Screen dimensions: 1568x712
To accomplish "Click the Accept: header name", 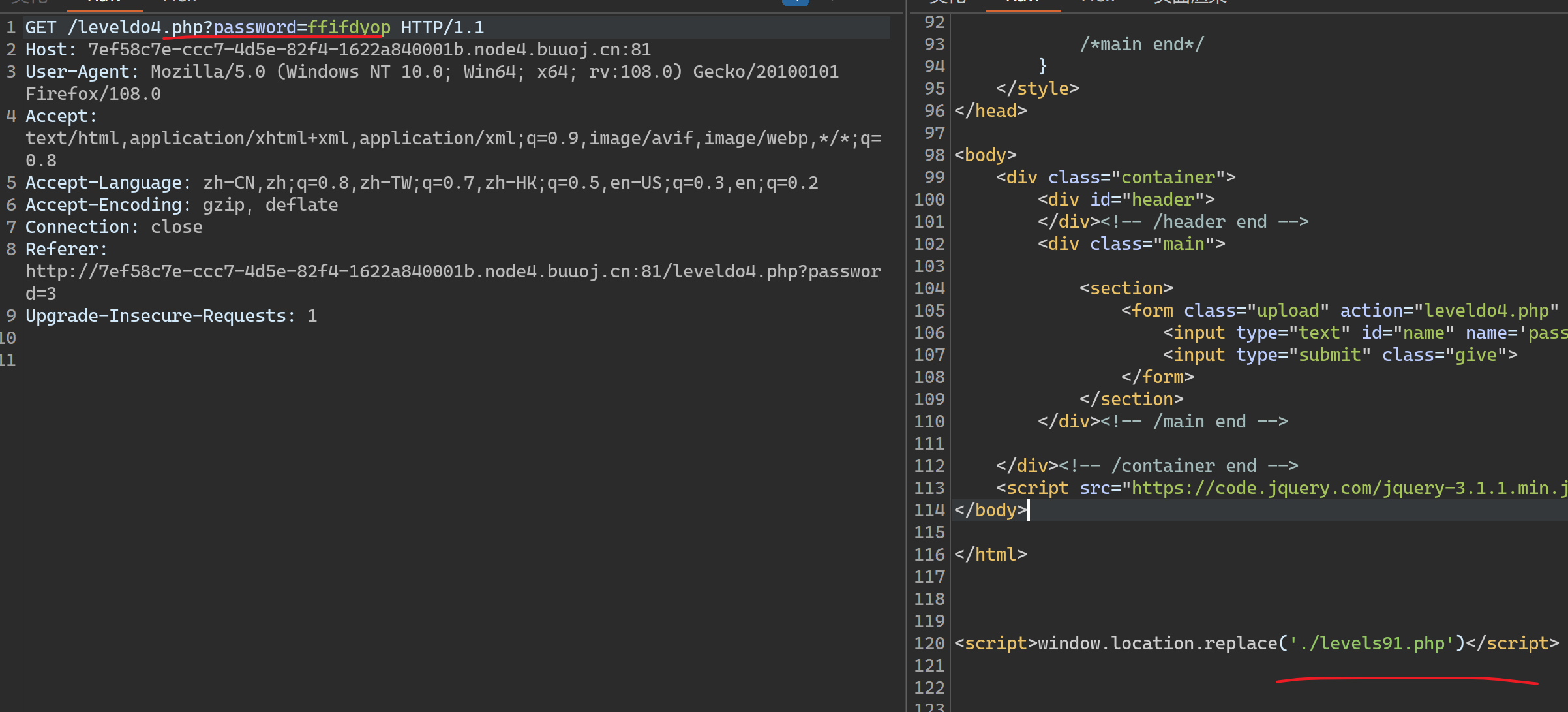I will coord(61,116).
